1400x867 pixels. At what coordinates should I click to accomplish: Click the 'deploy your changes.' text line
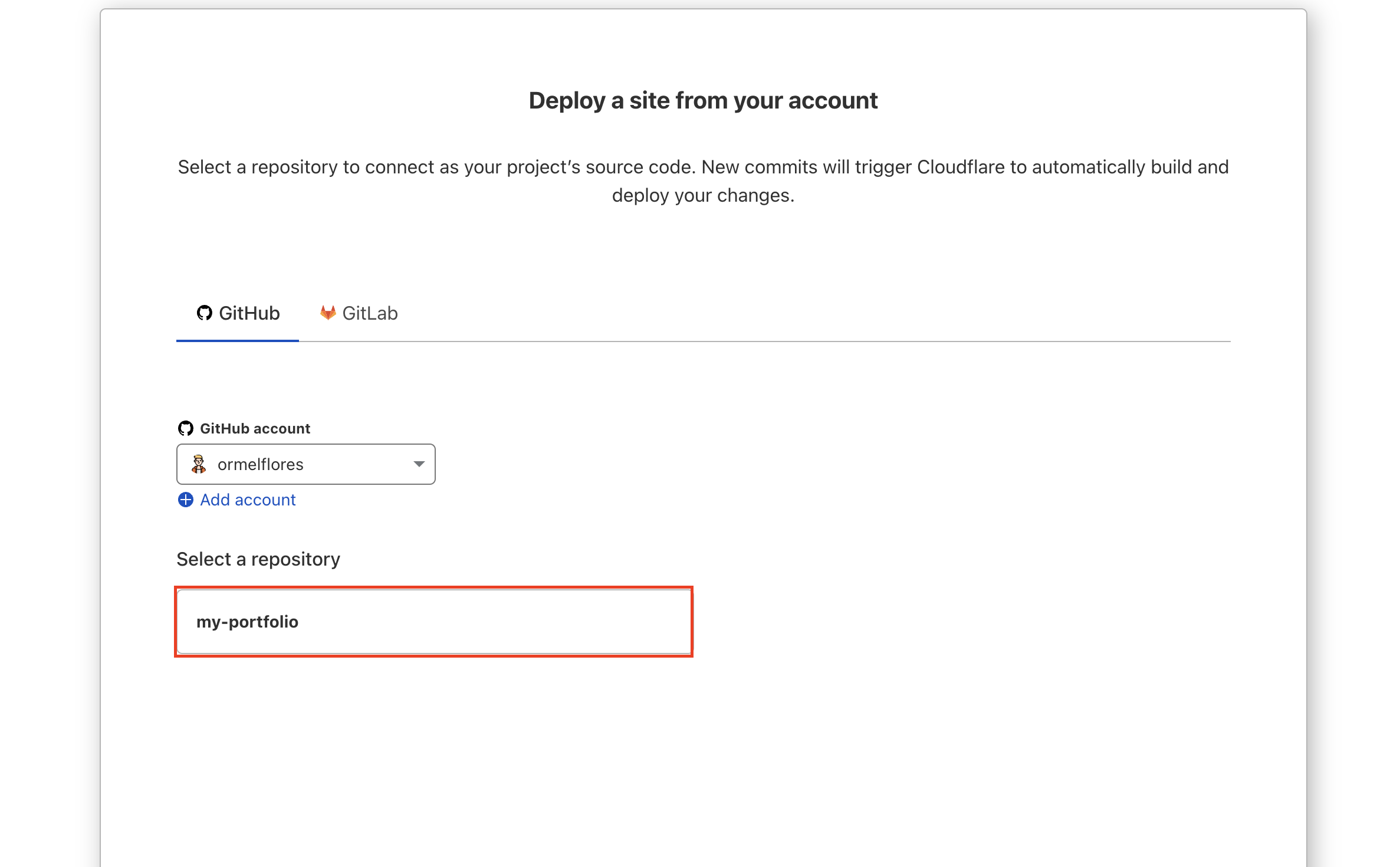(703, 195)
